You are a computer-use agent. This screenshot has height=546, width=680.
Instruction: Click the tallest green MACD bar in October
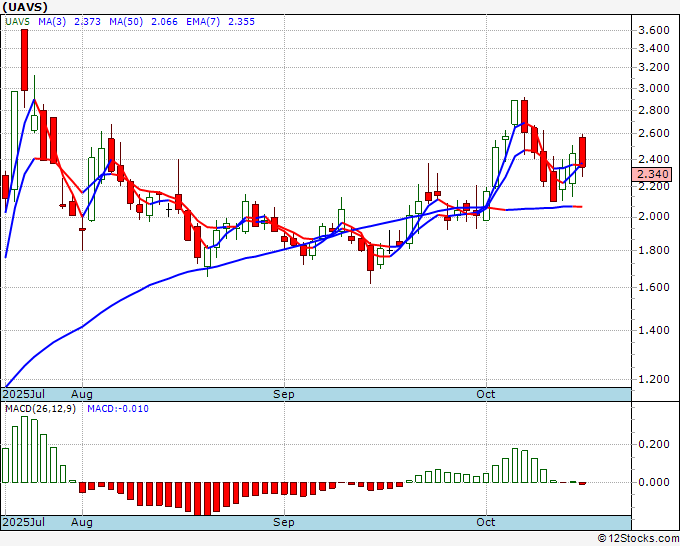pos(515,465)
